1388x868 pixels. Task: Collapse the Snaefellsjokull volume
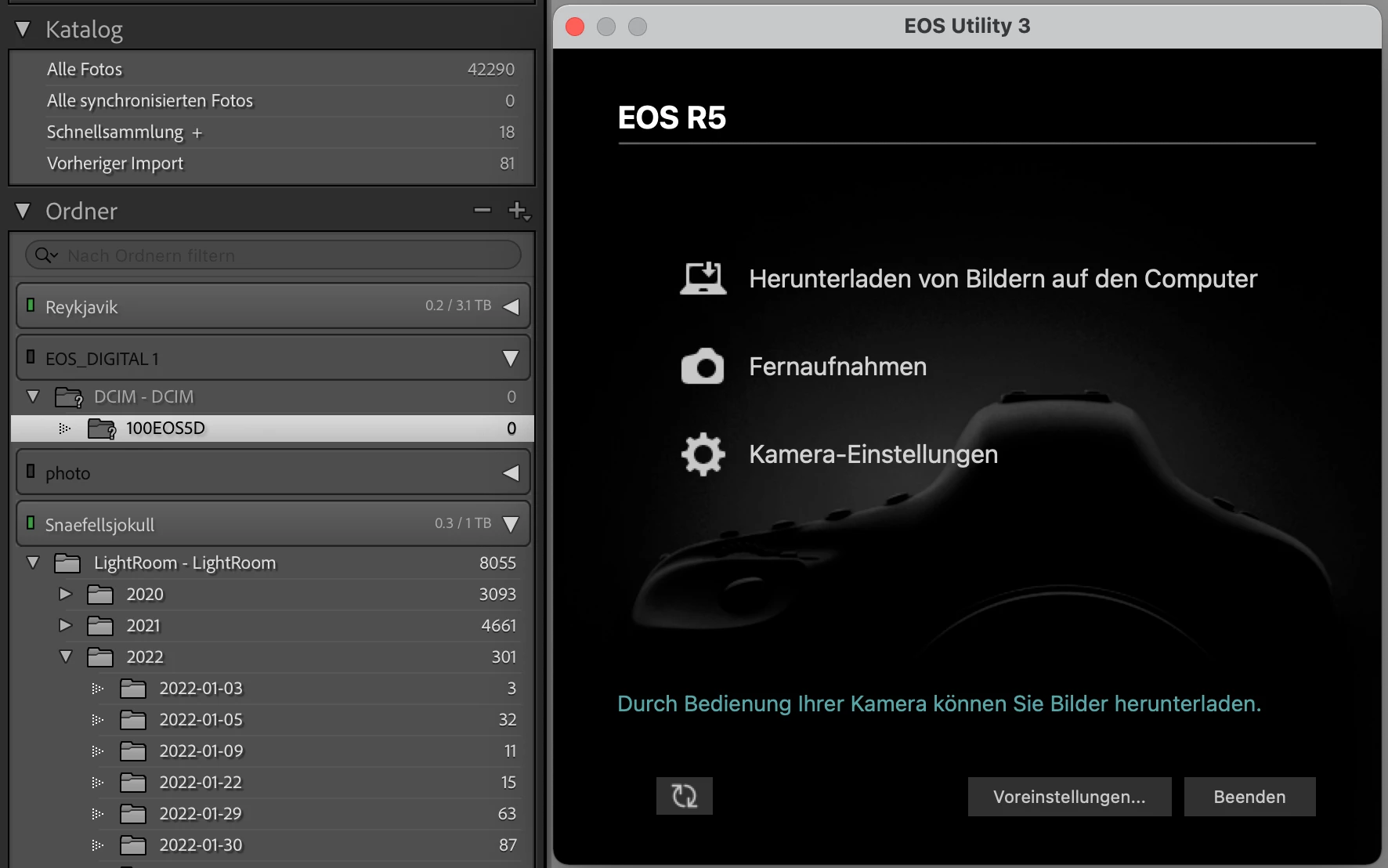[511, 524]
